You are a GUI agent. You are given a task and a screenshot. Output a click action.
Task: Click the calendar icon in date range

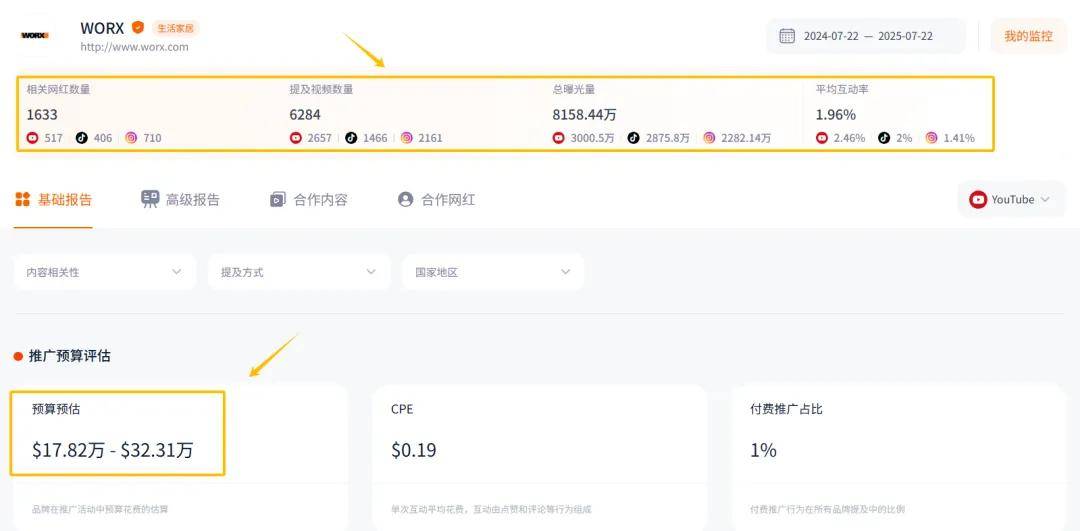pos(787,36)
